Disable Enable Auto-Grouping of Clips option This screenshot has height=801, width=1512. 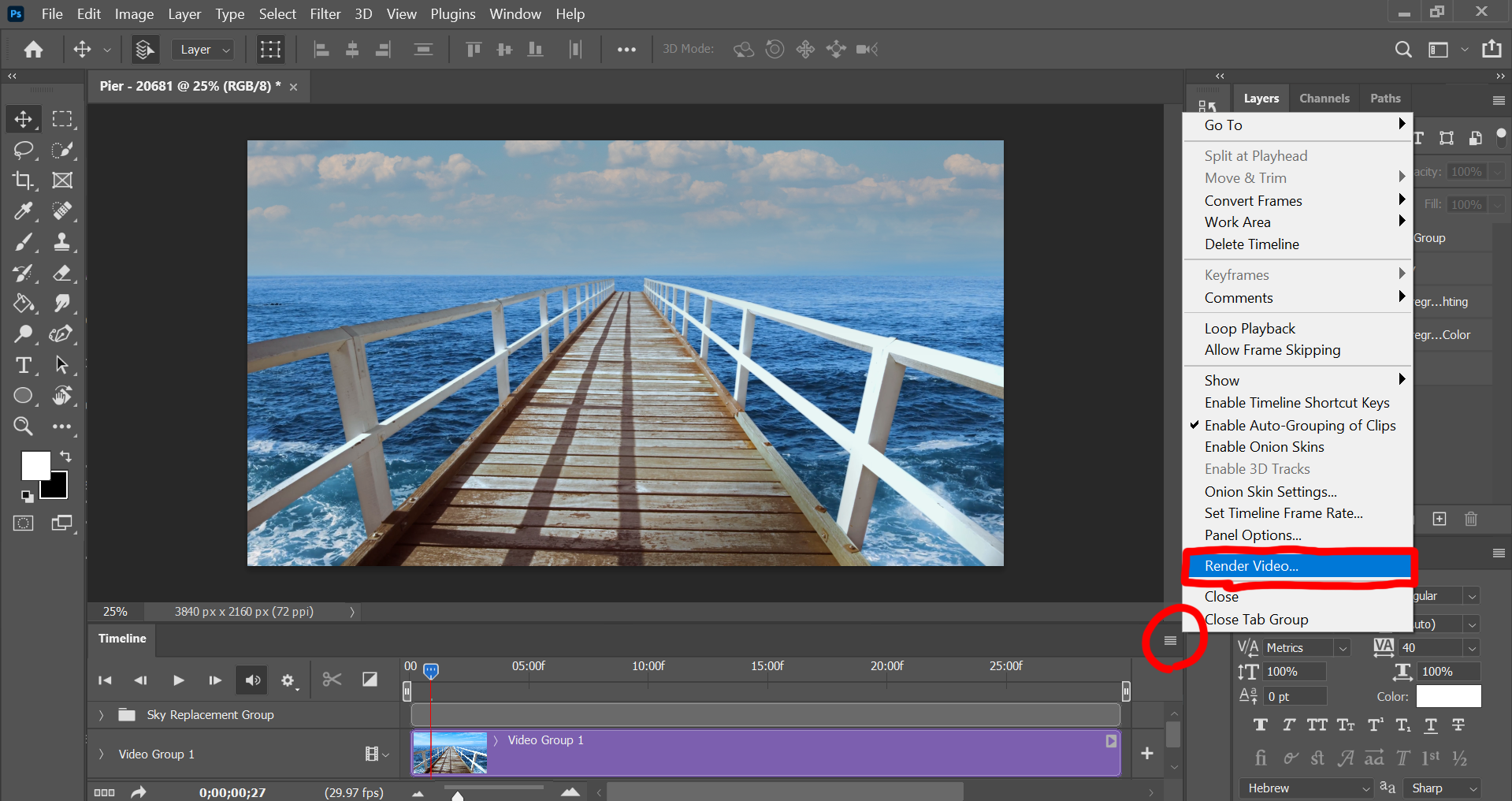(x=1299, y=426)
